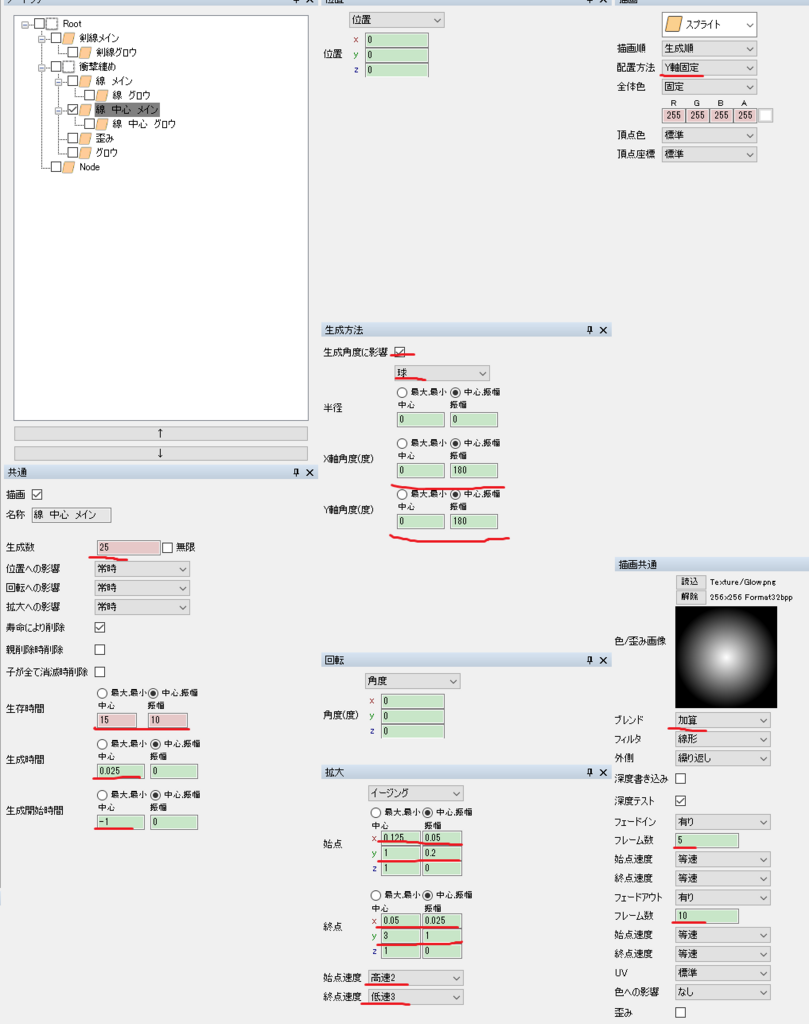809x1024 pixels.
Task: Click the 生成数 field showing 25
Action: [128, 547]
